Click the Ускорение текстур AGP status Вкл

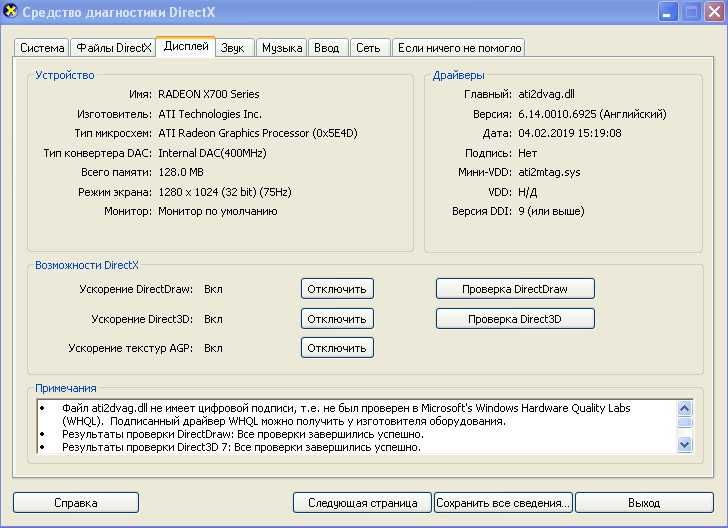tap(213, 348)
